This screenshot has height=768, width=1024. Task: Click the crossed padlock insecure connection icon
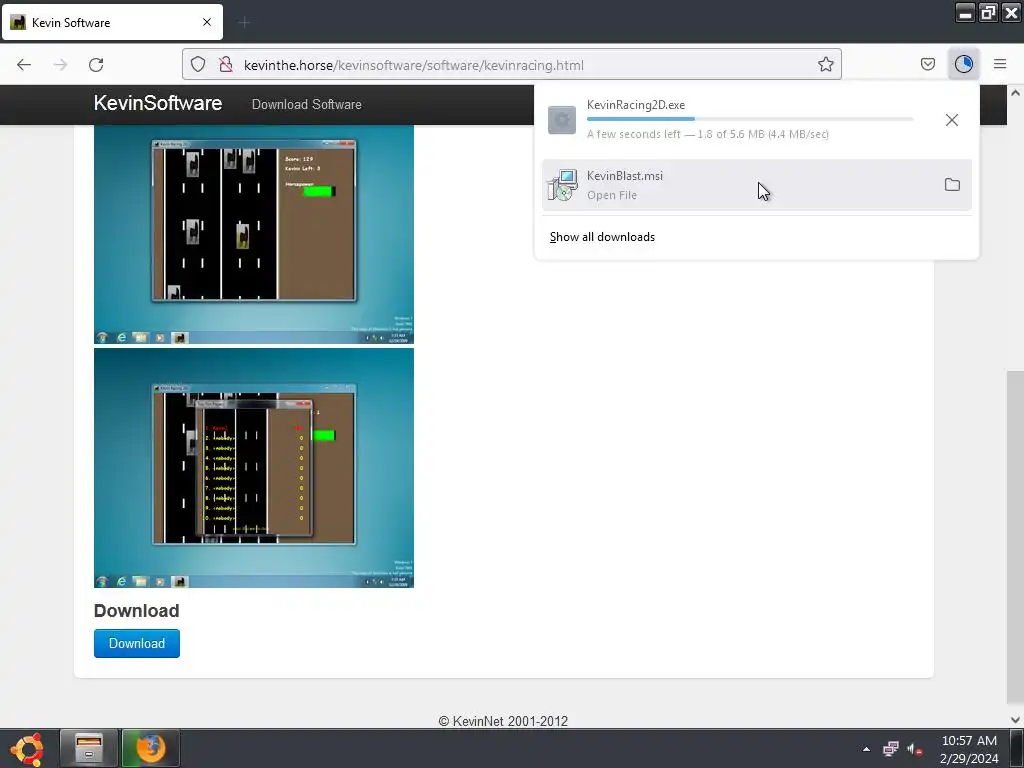(x=226, y=64)
